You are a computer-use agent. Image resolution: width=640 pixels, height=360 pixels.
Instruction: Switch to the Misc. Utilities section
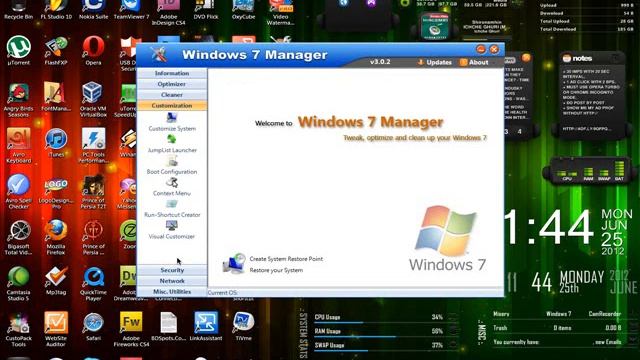[x=172, y=292]
